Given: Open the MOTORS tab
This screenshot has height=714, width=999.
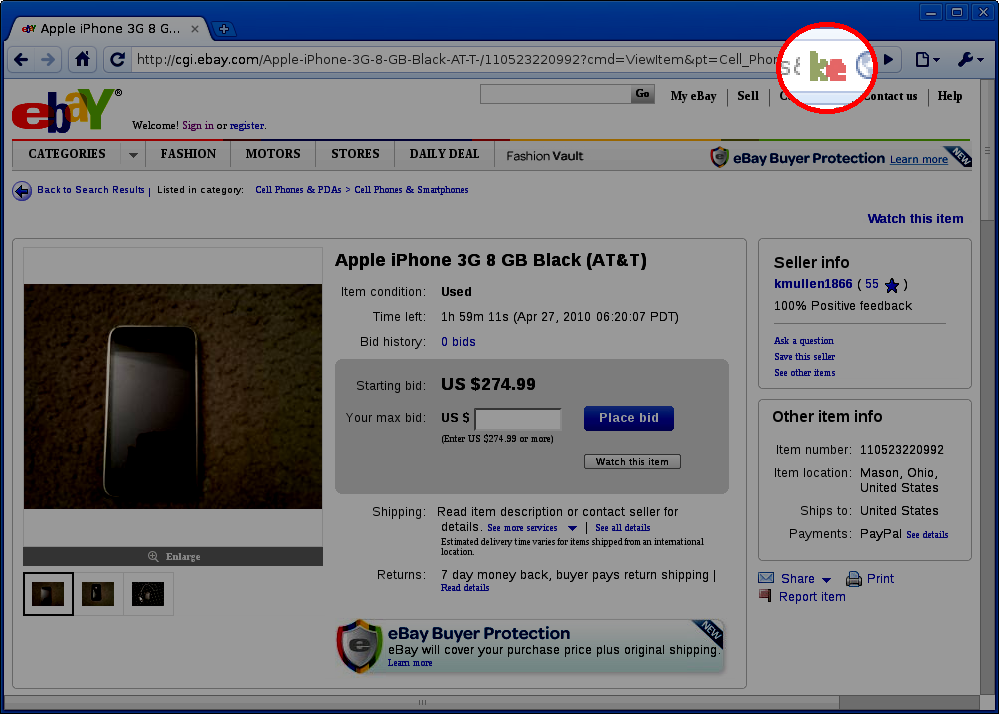Looking at the screenshot, I should pos(273,154).
